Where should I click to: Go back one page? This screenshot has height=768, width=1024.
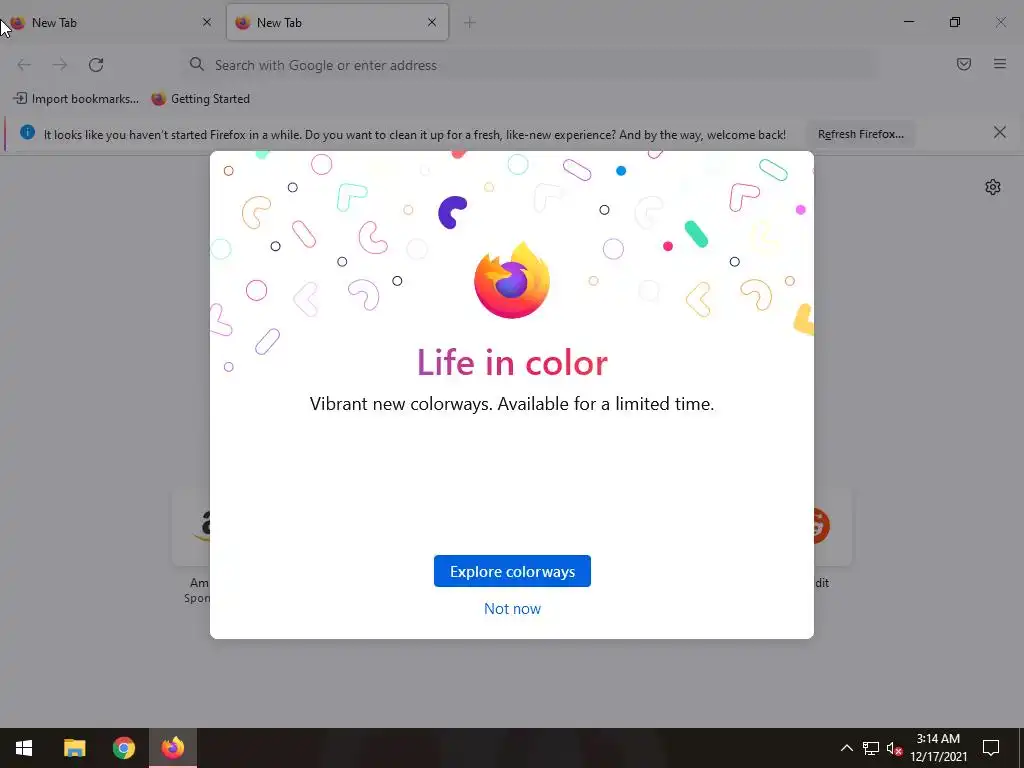[x=24, y=65]
